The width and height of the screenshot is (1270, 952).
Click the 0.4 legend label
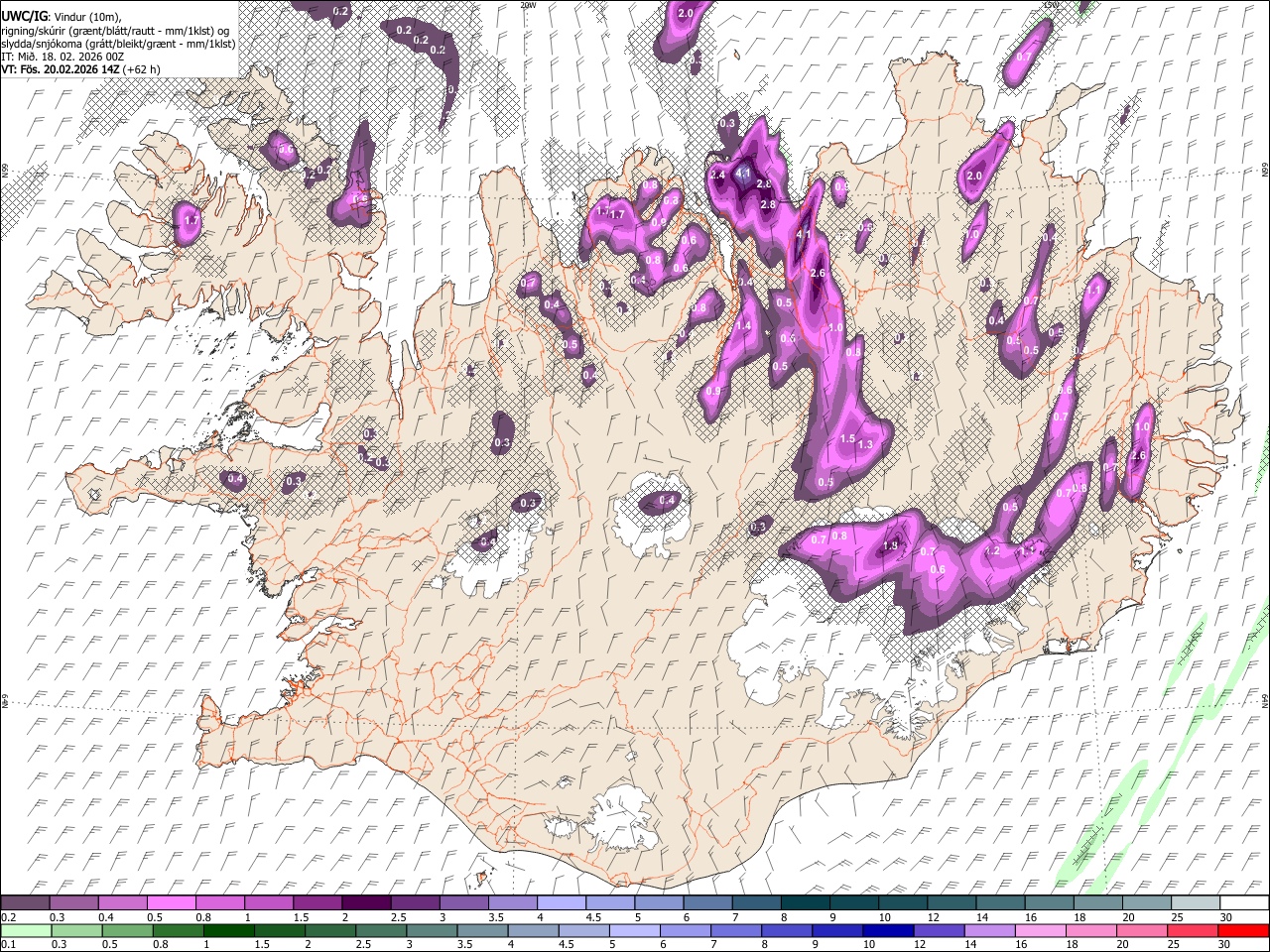click(106, 917)
